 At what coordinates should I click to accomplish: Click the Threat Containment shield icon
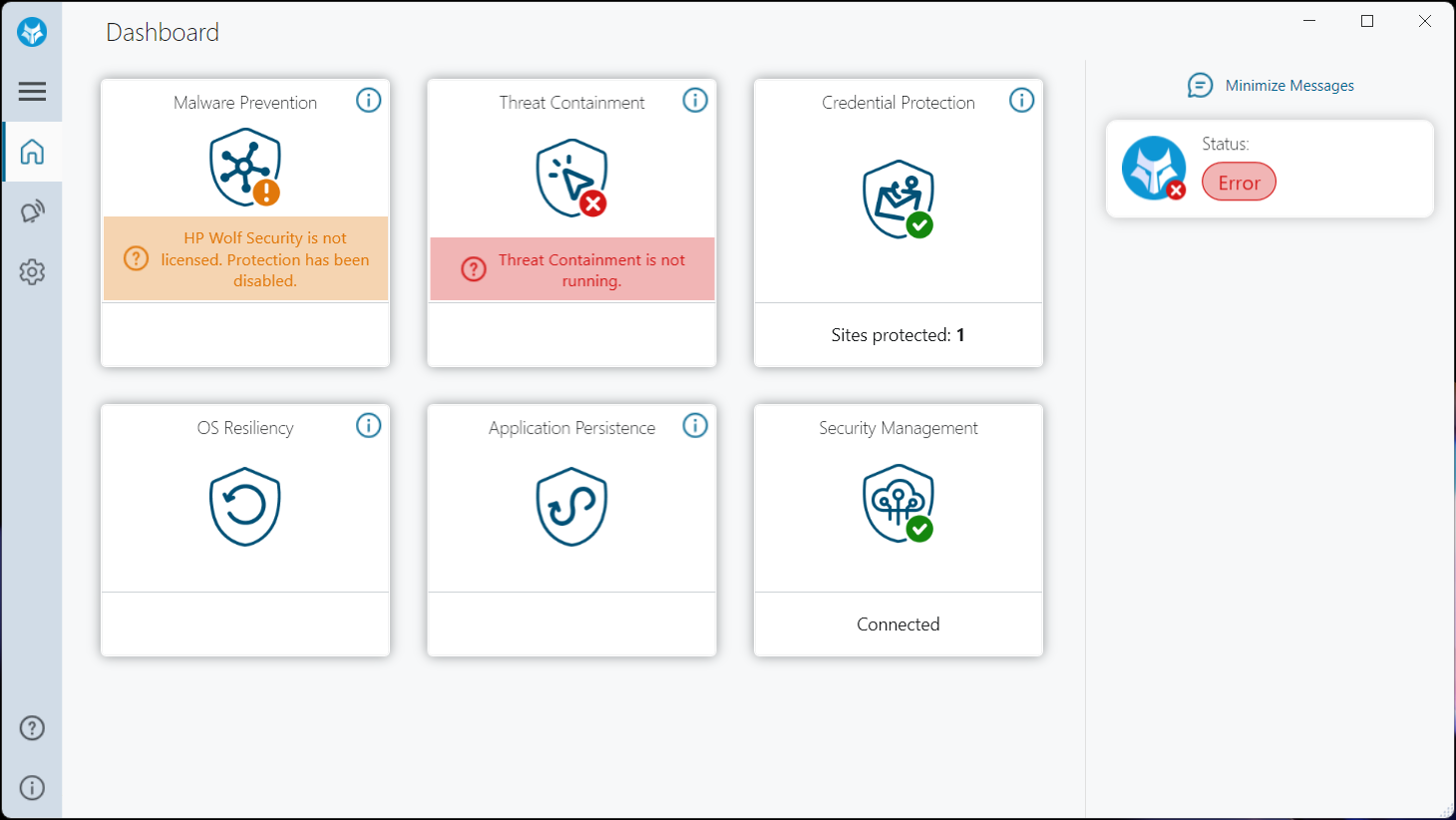click(572, 179)
